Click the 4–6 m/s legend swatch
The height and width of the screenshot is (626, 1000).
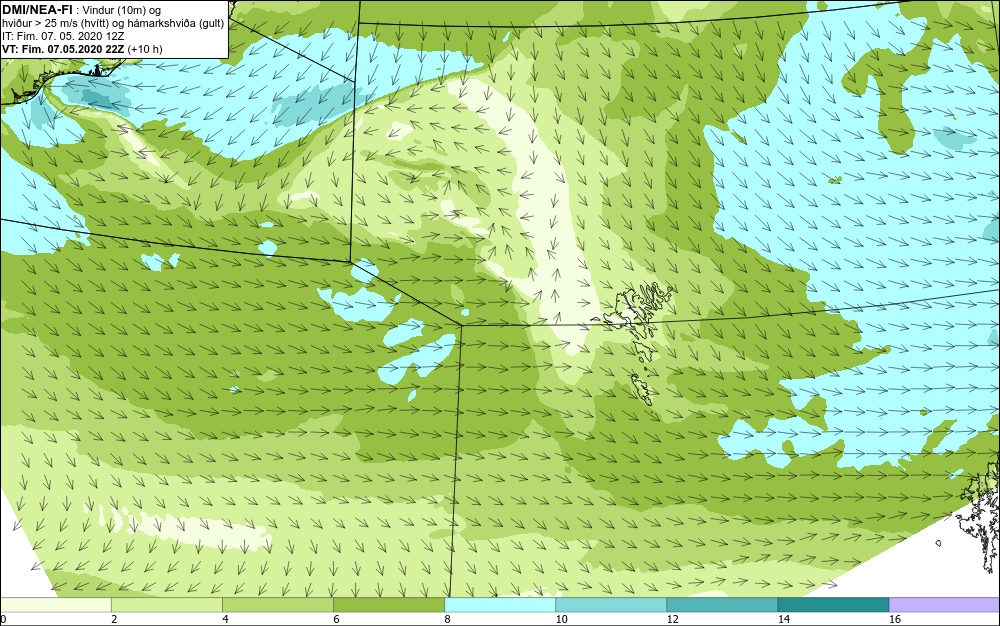[277, 605]
